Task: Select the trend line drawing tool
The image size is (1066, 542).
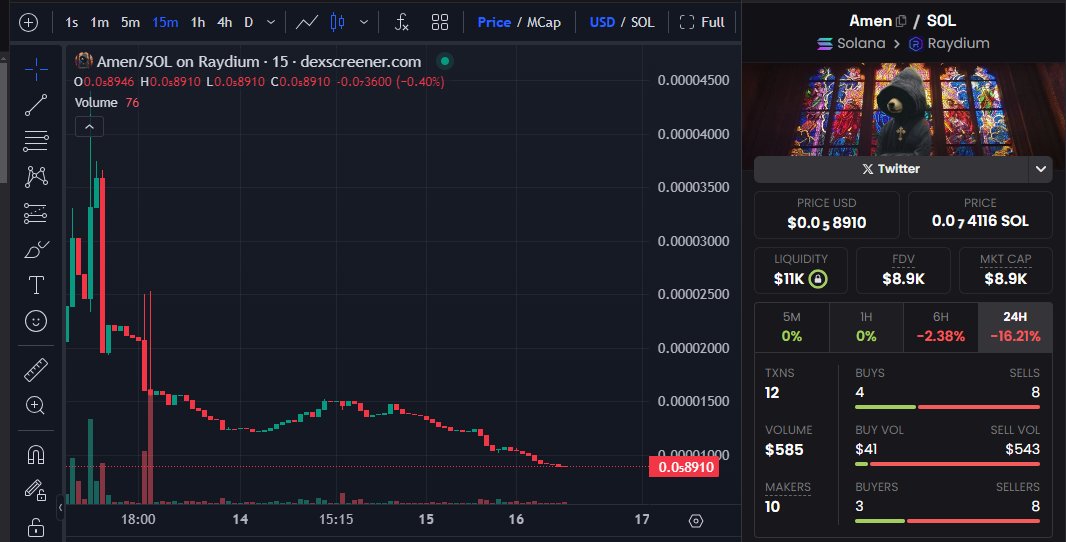Action: 36,105
